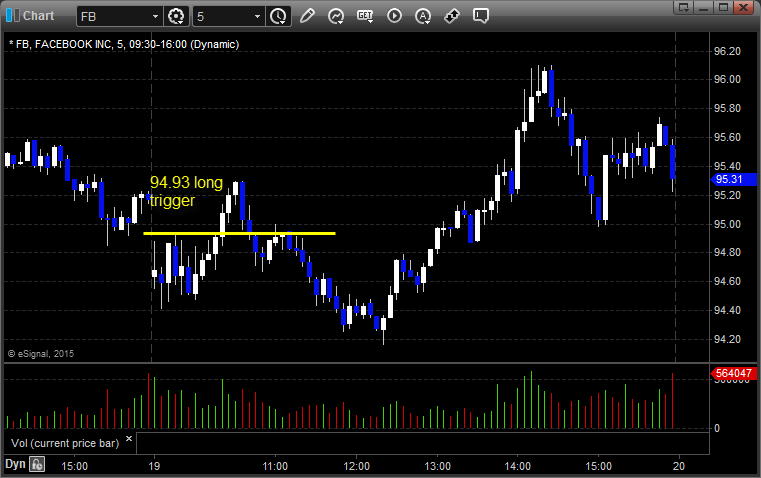Viewport: 761px width, 478px height.
Task: Open the GET tools icon
Action: 365,16
